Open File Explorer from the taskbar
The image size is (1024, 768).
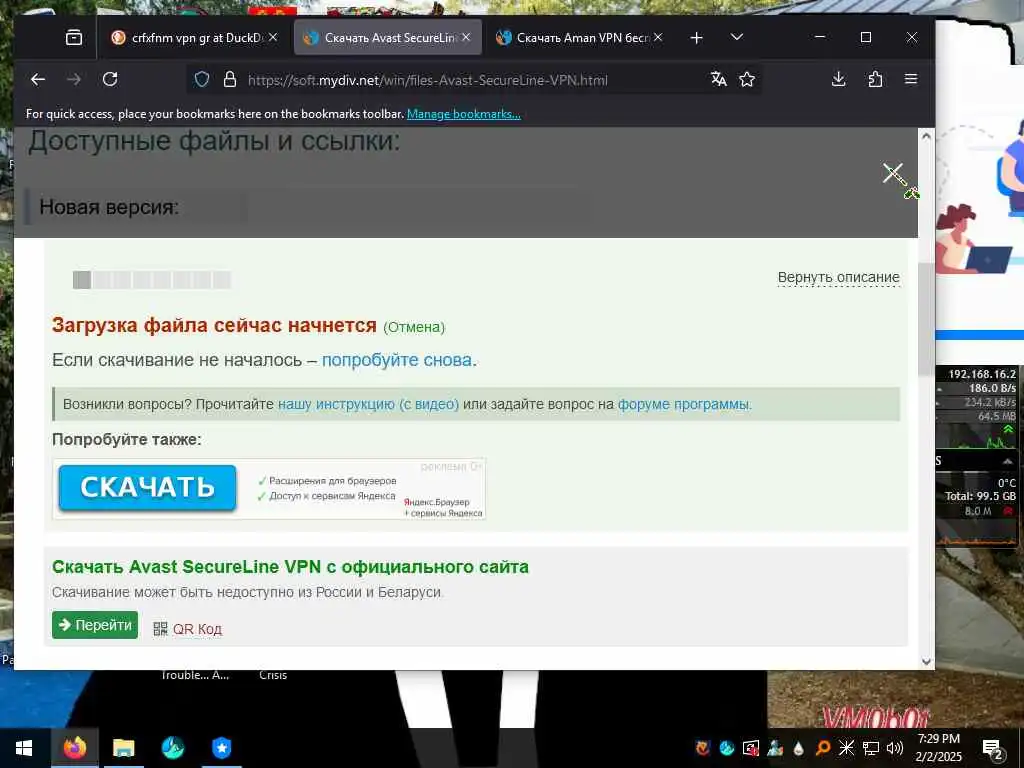point(123,748)
